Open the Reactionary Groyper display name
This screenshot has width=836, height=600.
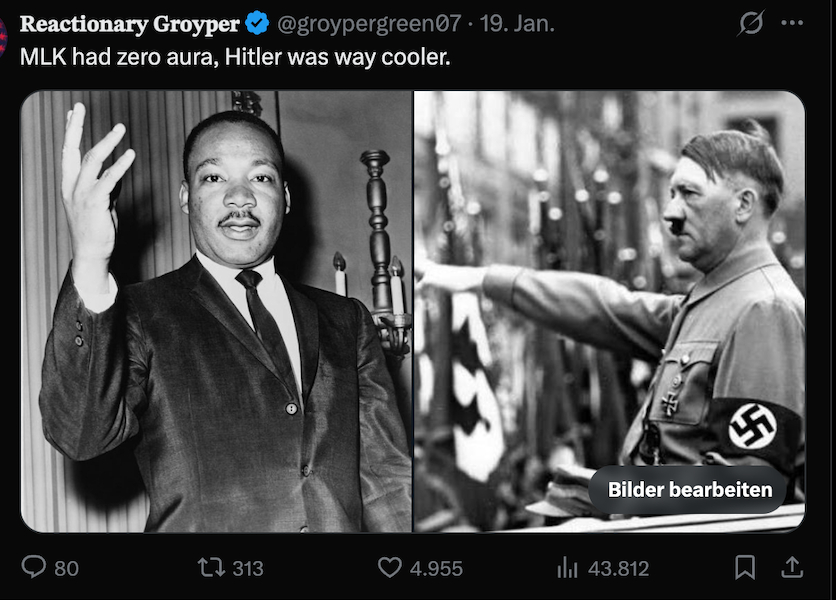(130, 24)
